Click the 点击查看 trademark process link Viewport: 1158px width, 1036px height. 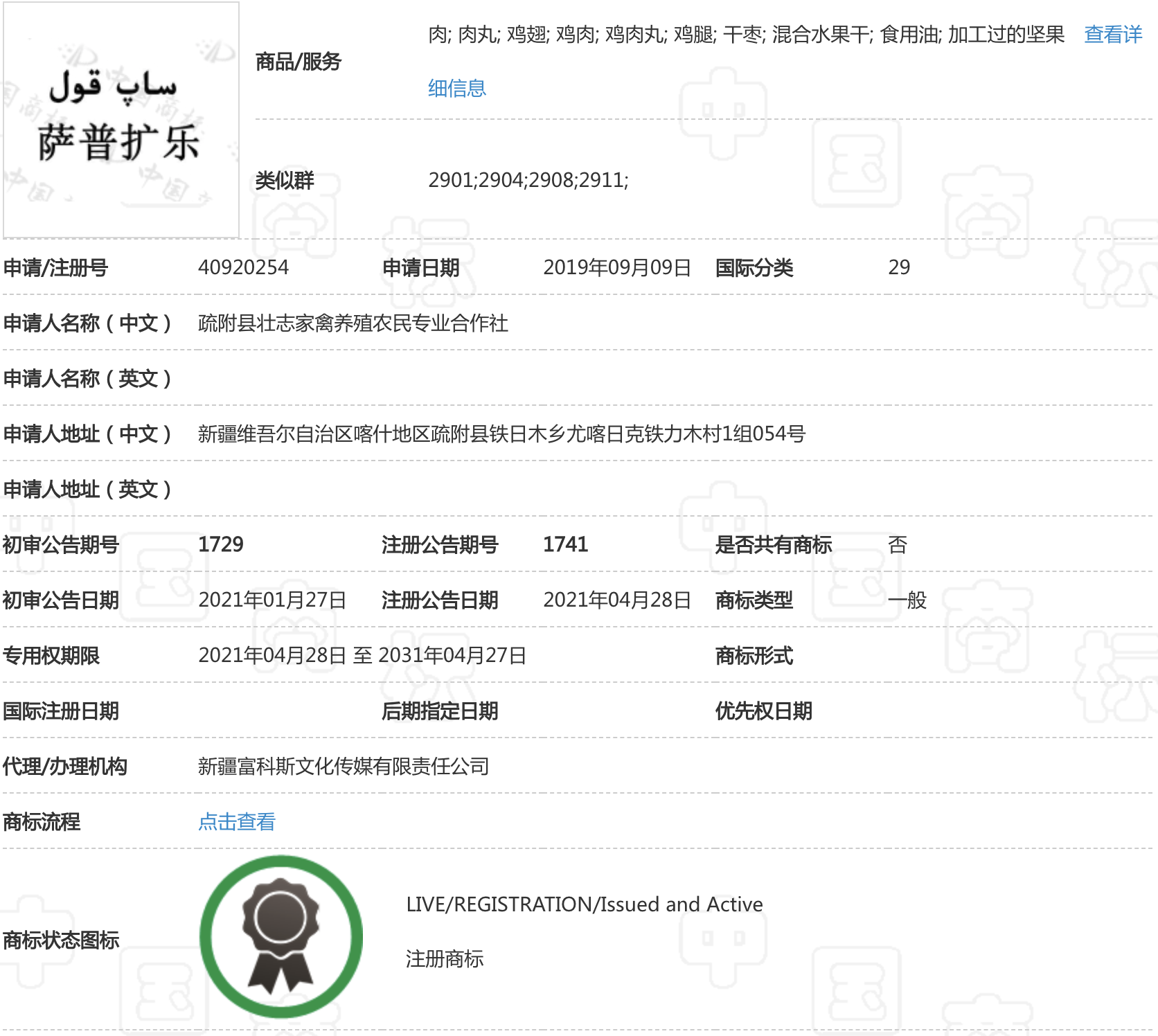tap(237, 822)
